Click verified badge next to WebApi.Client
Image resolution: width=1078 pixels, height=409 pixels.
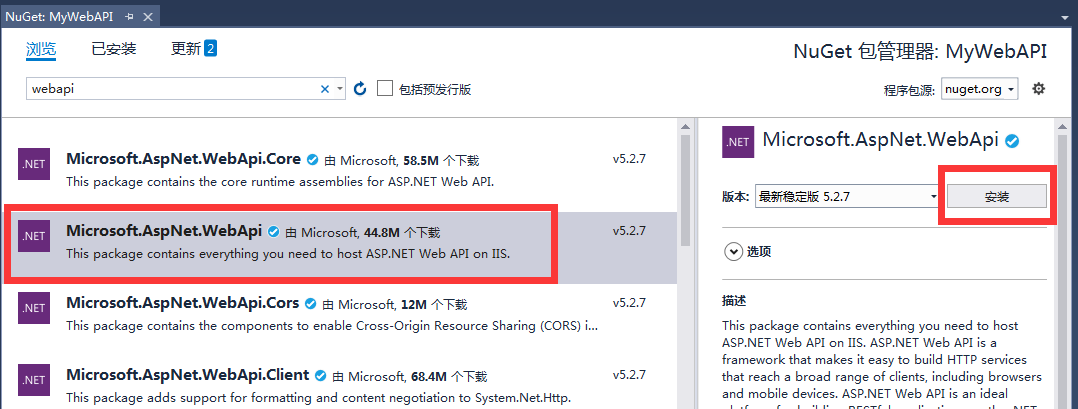click(320, 375)
